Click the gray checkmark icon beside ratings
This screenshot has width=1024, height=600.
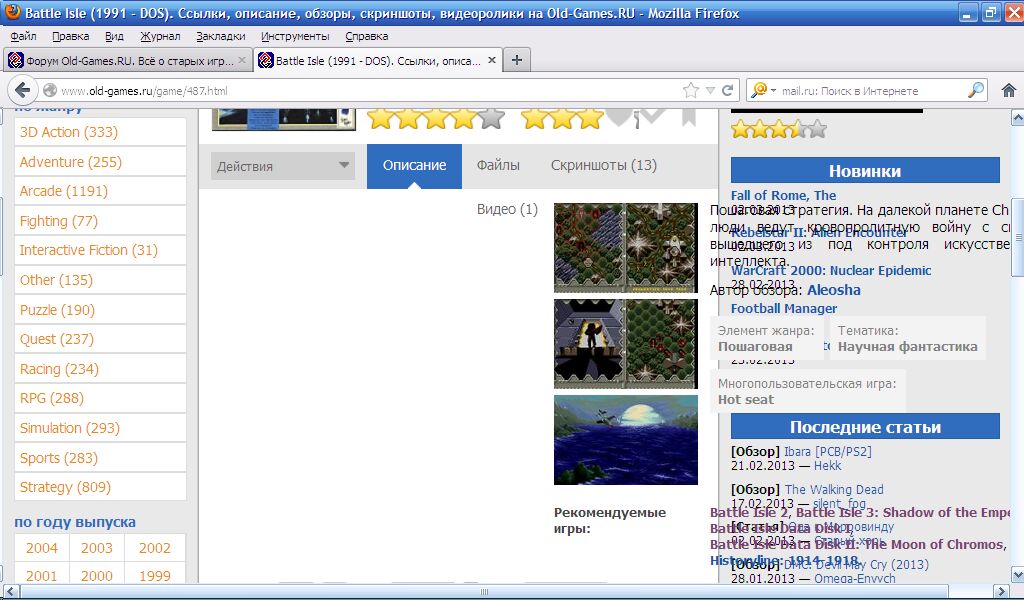652,116
